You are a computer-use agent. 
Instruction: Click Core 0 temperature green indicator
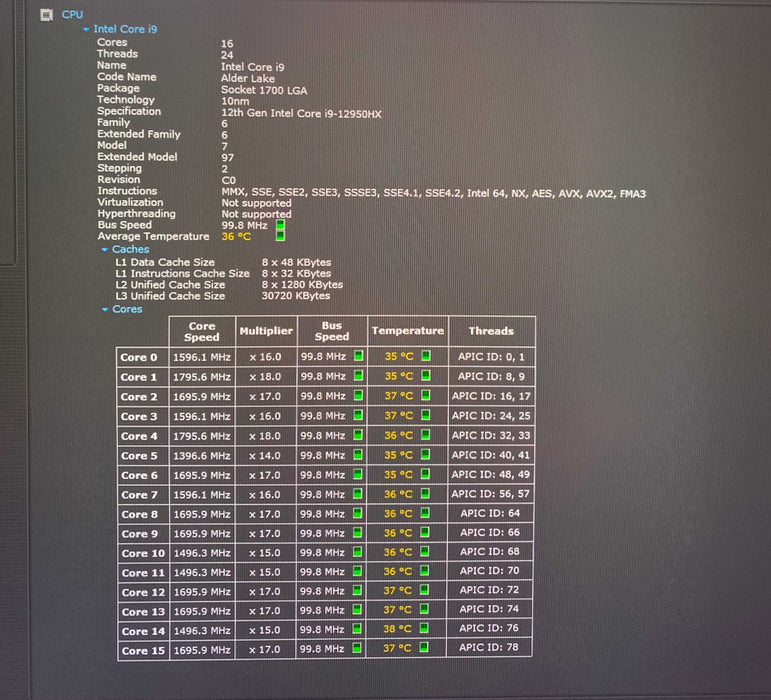point(426,356)
